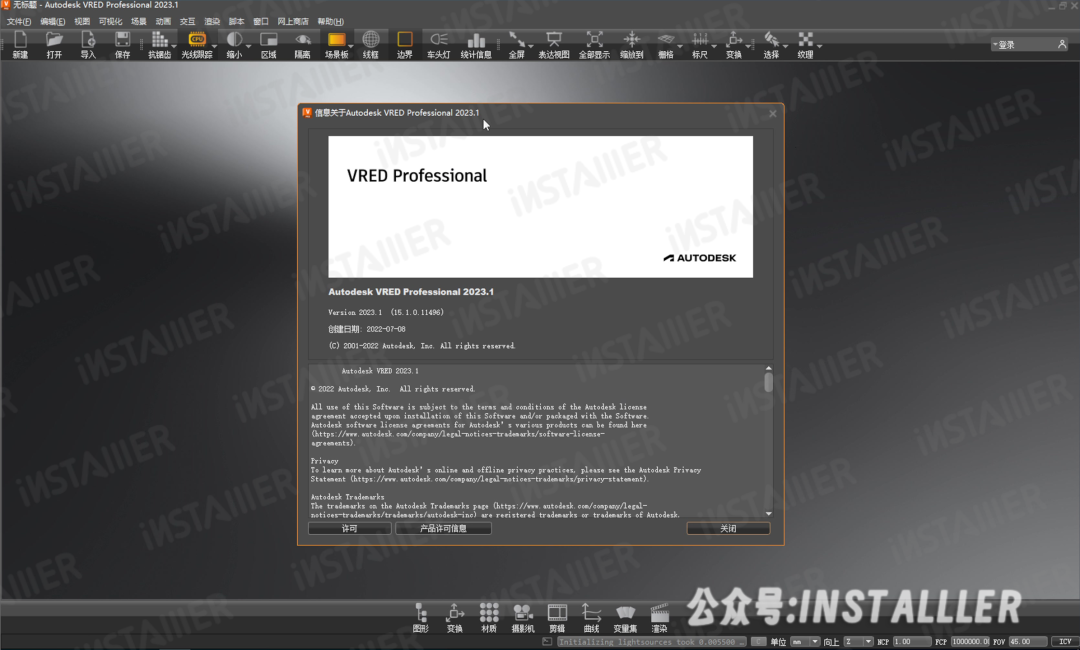
Task: Click the 新建 (New) toolbar icon
Action: [x=20, y=45]
